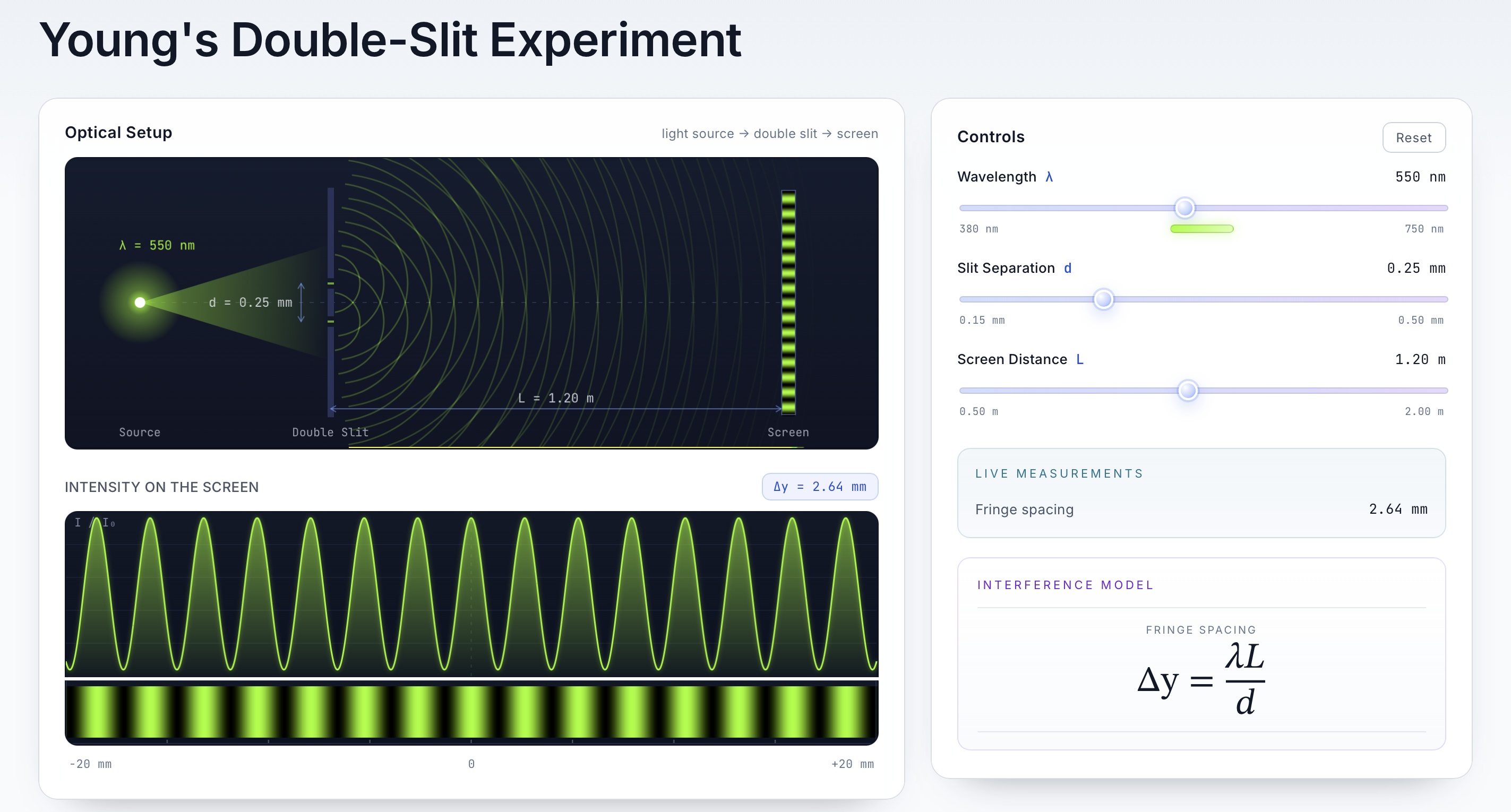Click the Controls panel heading
This screenshot has width=1511, height=812.
(x=991, y=136)
